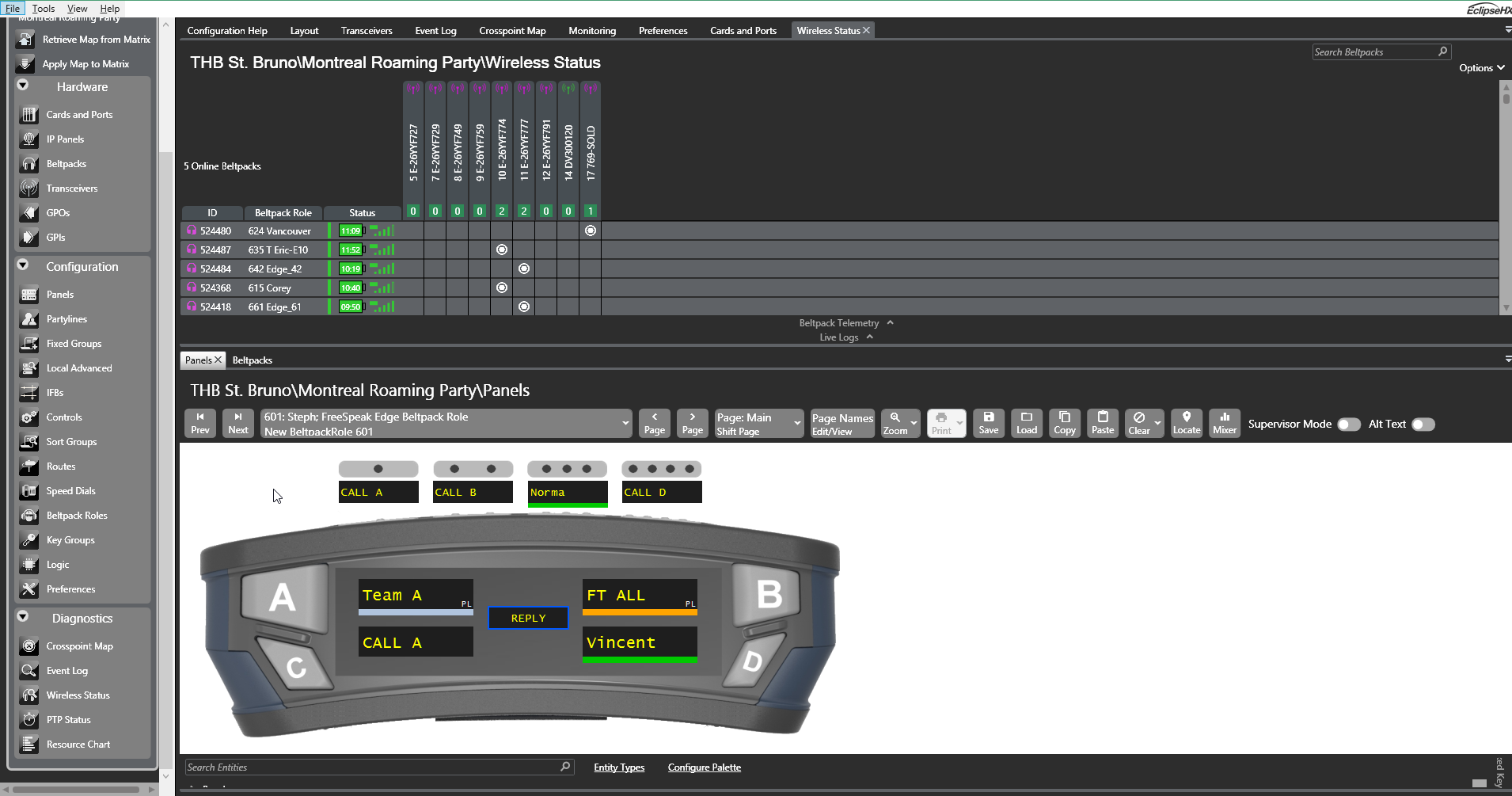Open Partylines in Configuration sidebar
Image resolution: width=1512 pixels, height=796 pixels.
tap(66, 319)
